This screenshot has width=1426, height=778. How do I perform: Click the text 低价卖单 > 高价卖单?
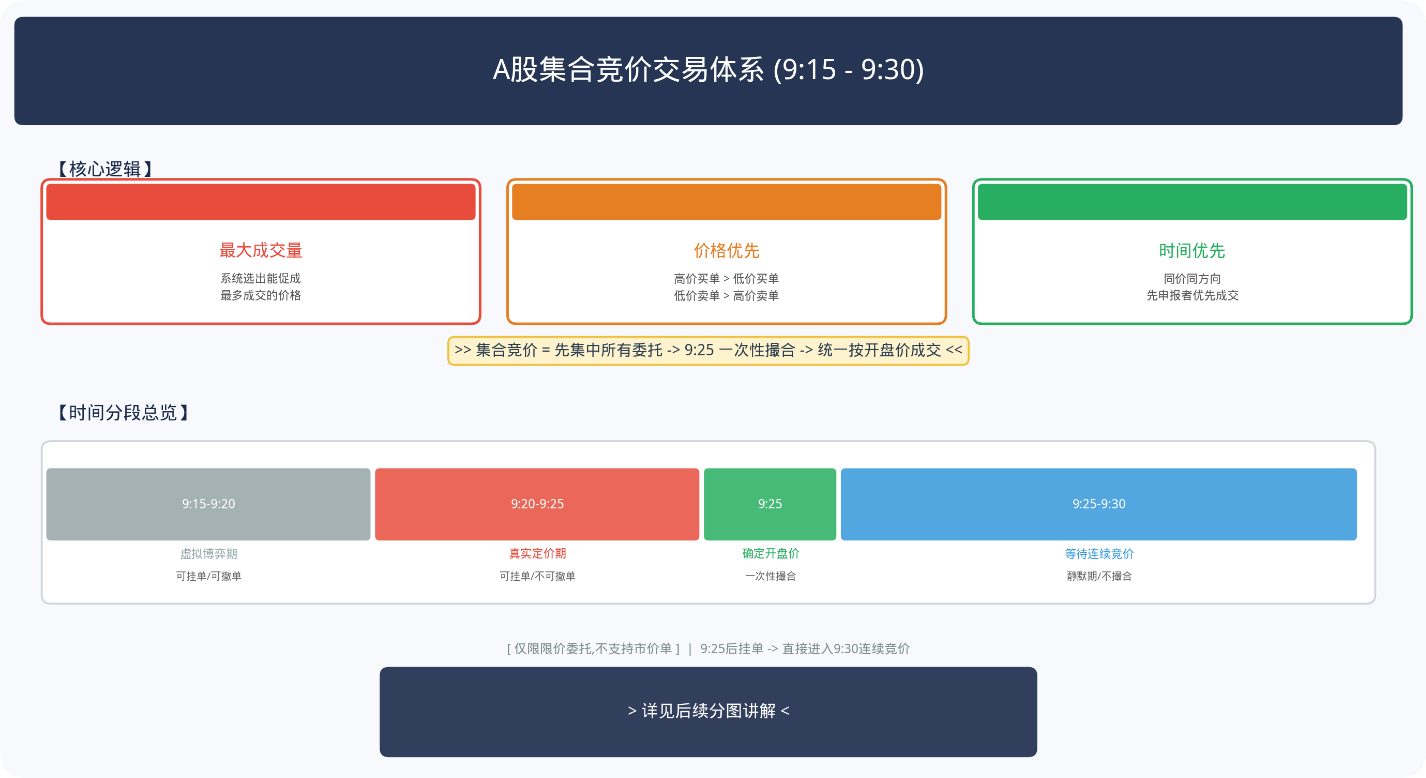(727, 296)
